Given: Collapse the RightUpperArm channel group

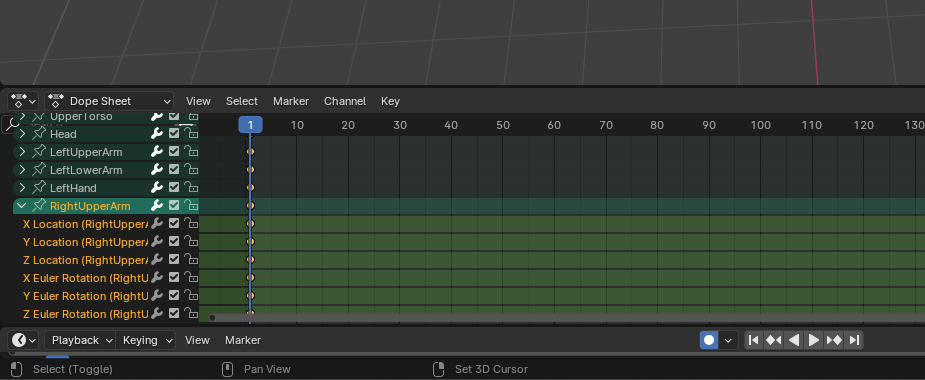Looking at the screenshot, I should (x=22, y=206).
